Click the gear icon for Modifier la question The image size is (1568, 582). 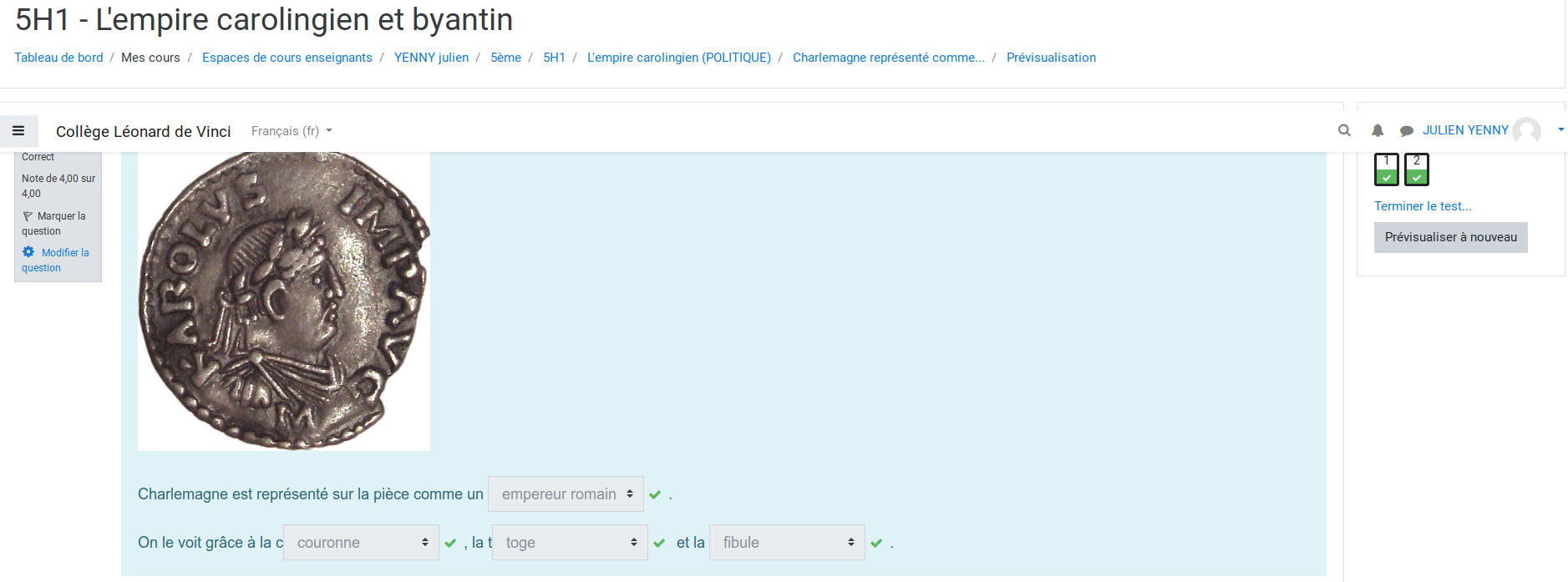28,252
